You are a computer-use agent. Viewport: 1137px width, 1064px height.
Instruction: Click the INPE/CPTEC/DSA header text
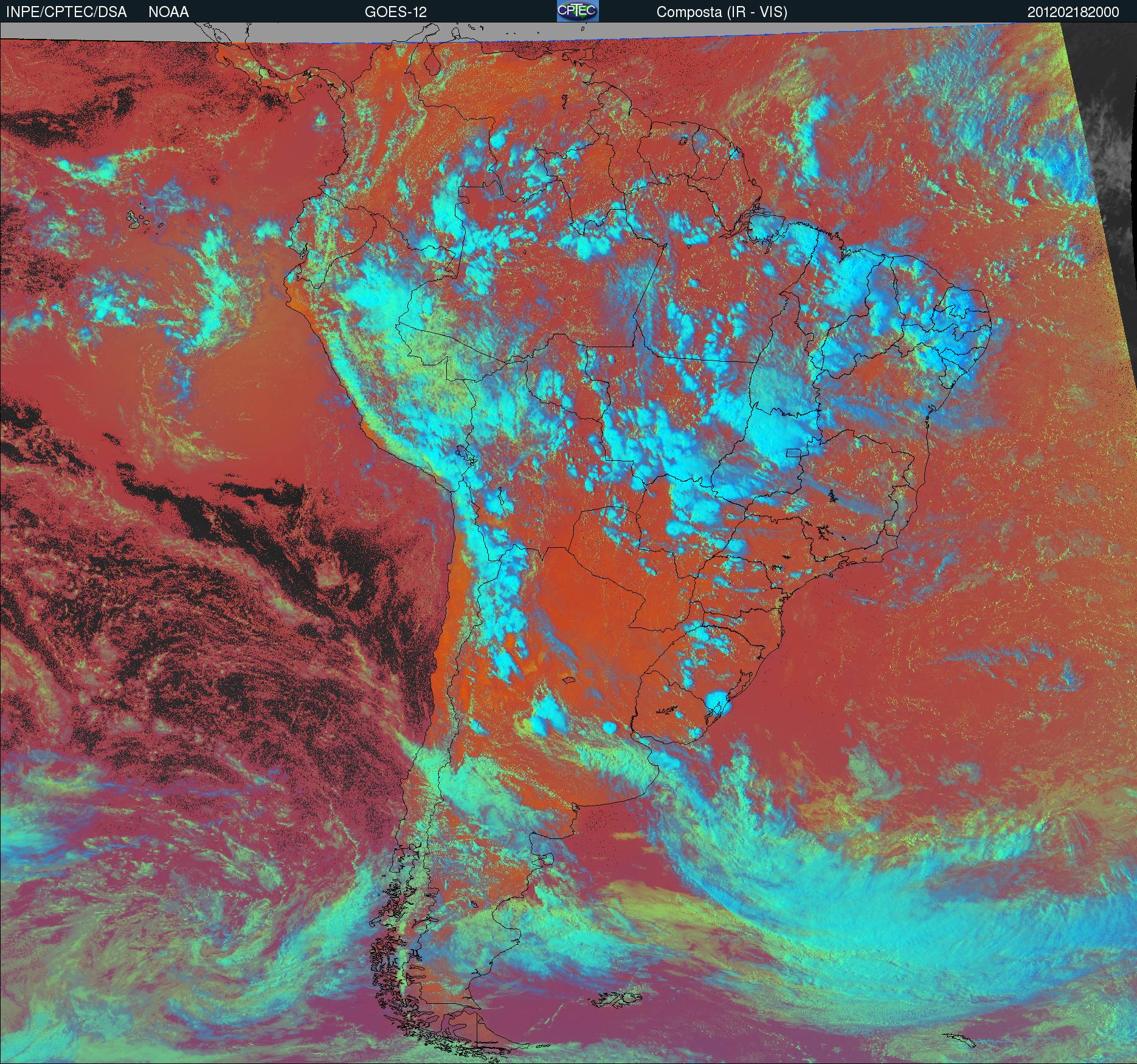pyautogui.click(x=66, y=12)
